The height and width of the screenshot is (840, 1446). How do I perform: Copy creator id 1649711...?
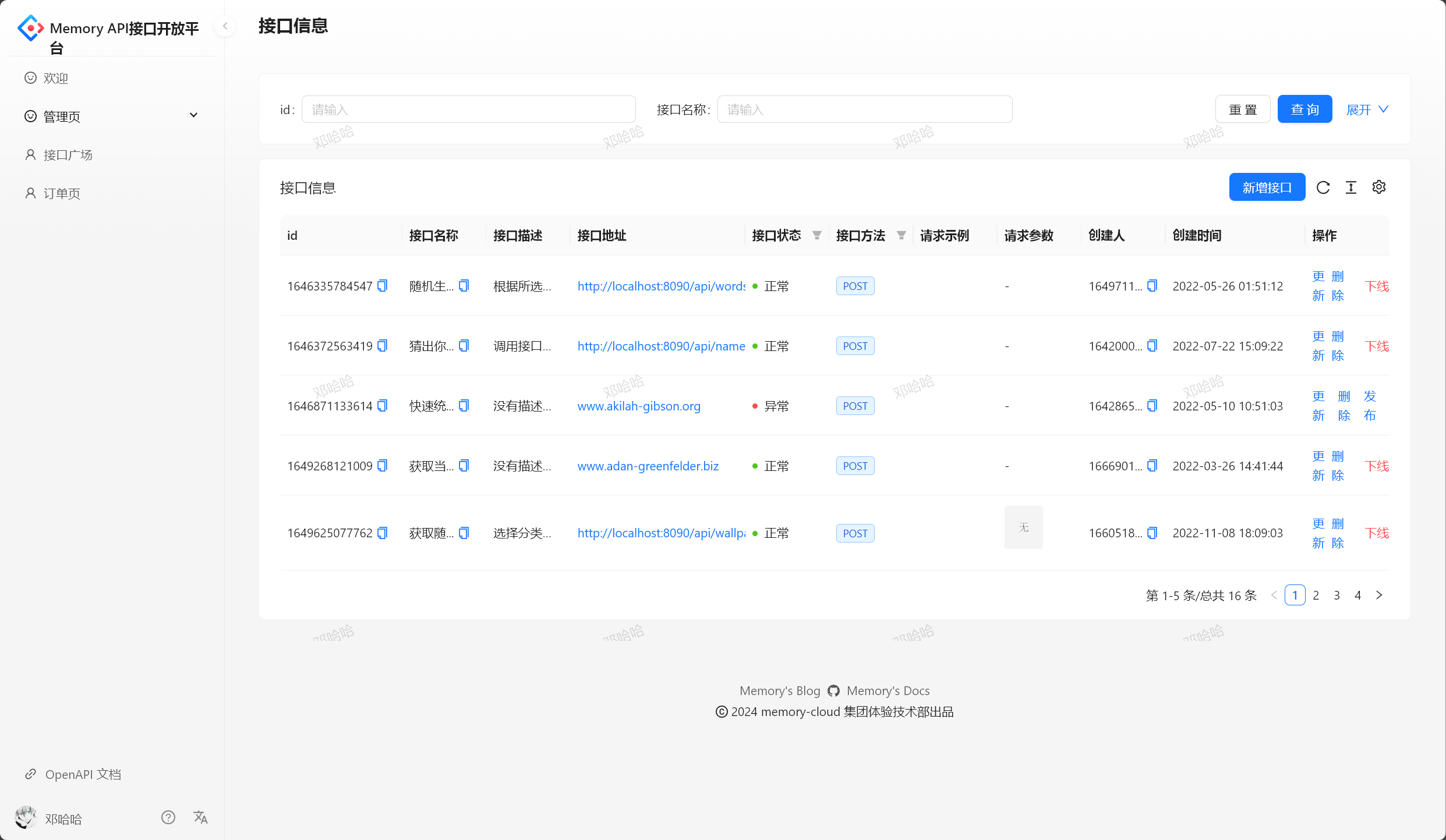point(1152,286)
